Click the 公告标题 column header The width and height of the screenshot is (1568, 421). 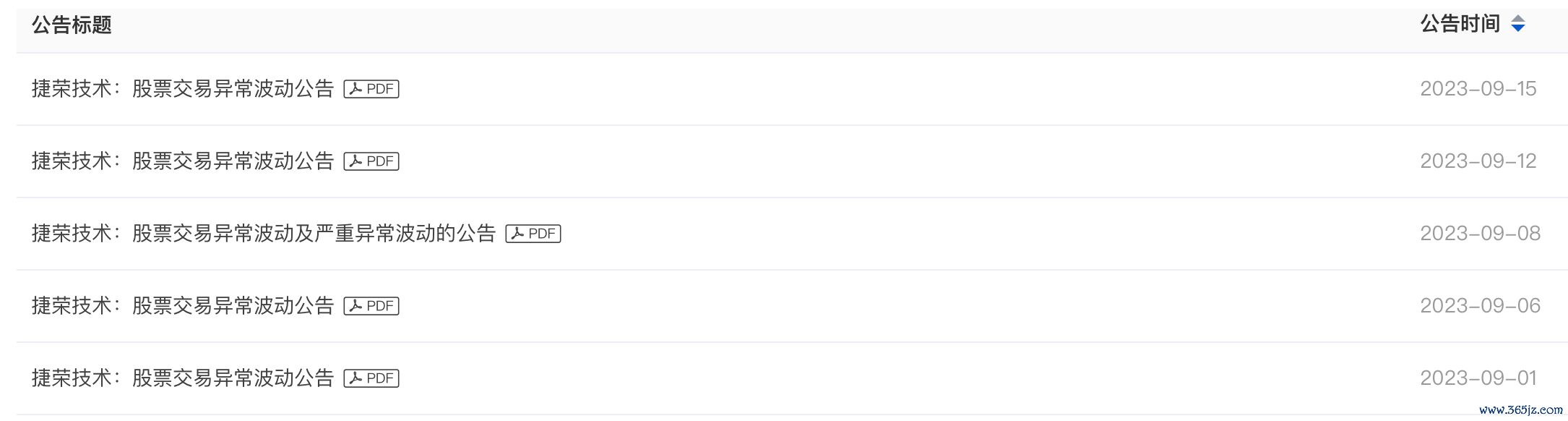[x=72, y=25]
